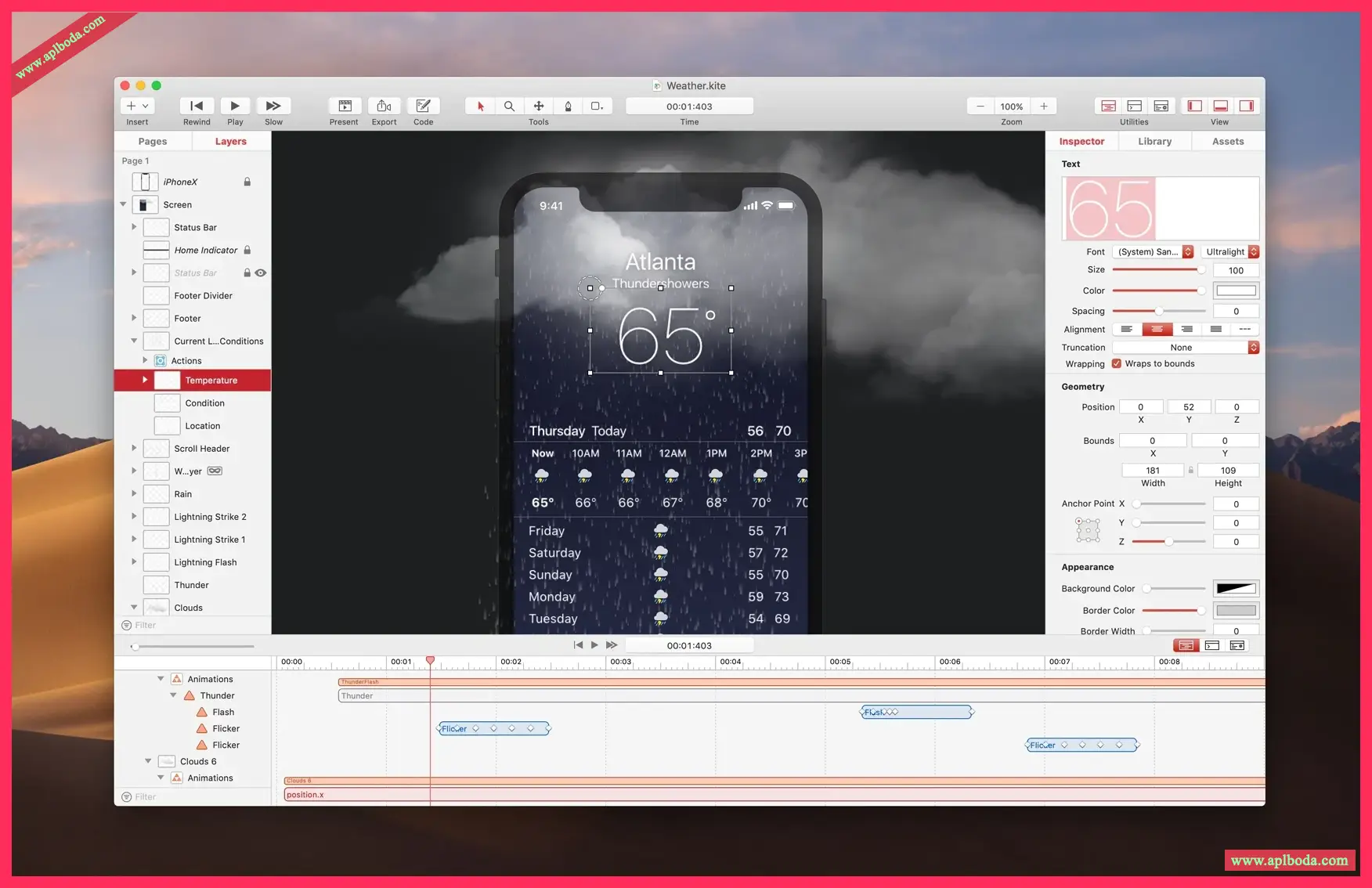The height and width of the screenshot is (888, 1372).
Task: Select center text alignment button
Action: click(1157, 329)
